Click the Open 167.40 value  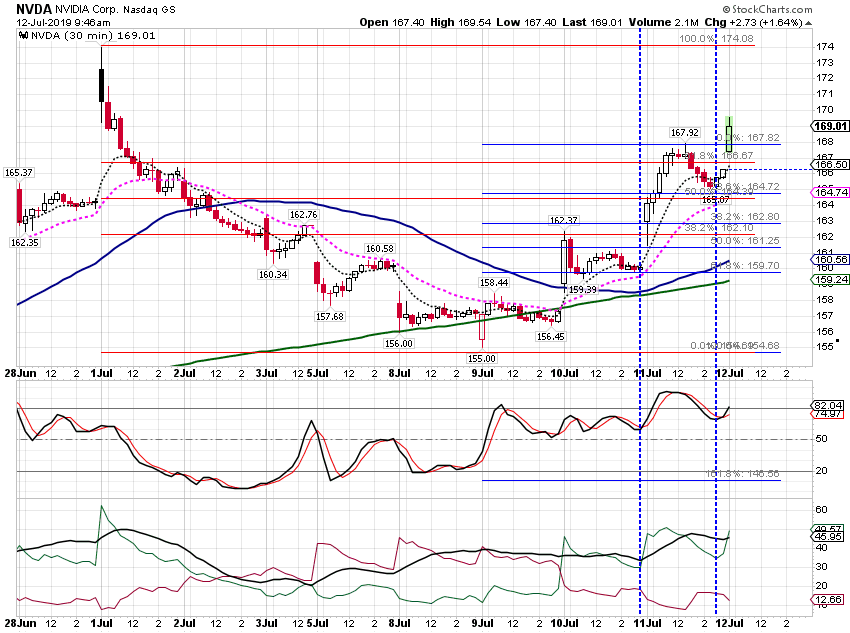pos(392,22)
